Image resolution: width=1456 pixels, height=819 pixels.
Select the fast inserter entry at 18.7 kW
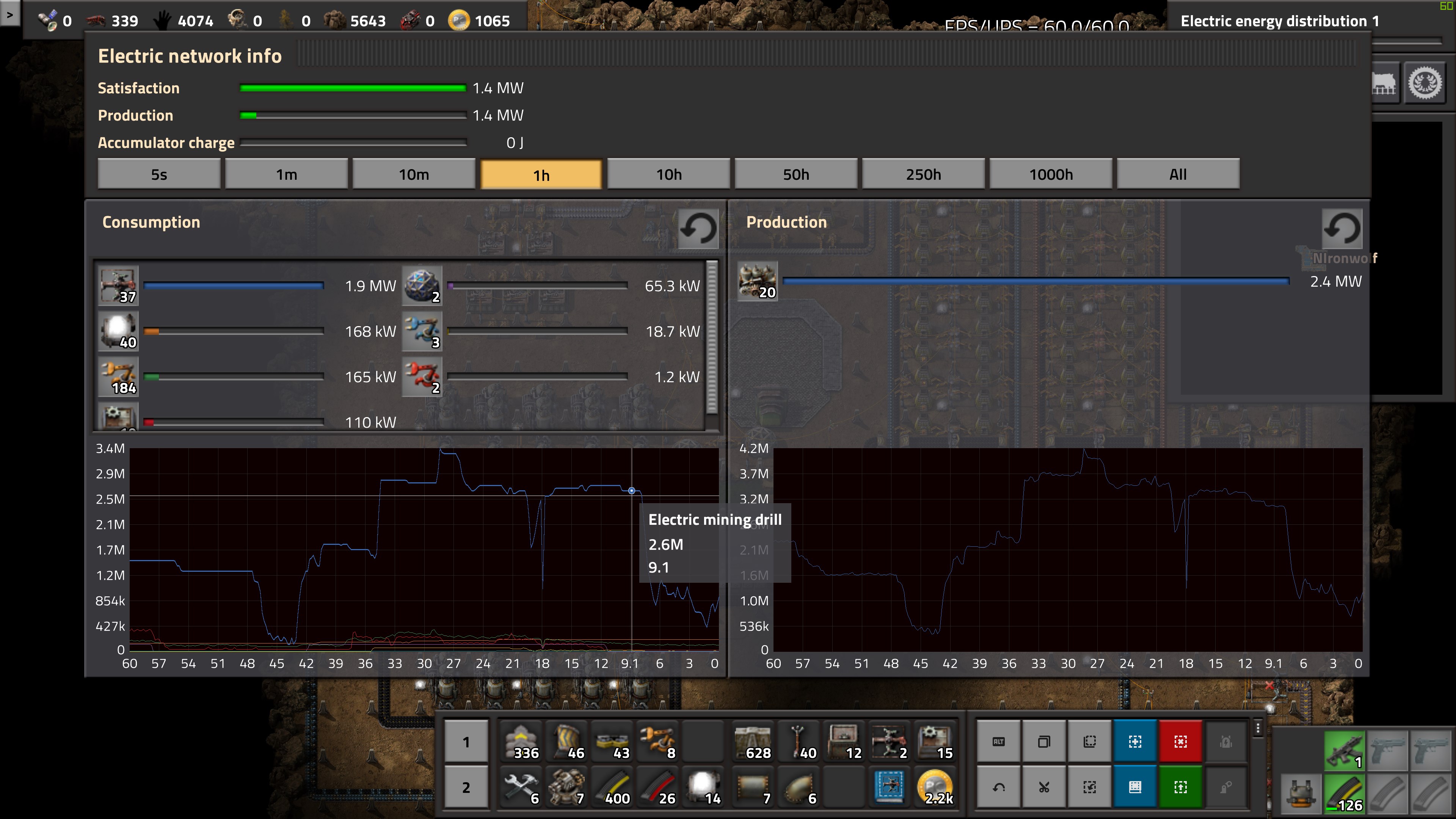pyautogui.click(x=422, y=332)
